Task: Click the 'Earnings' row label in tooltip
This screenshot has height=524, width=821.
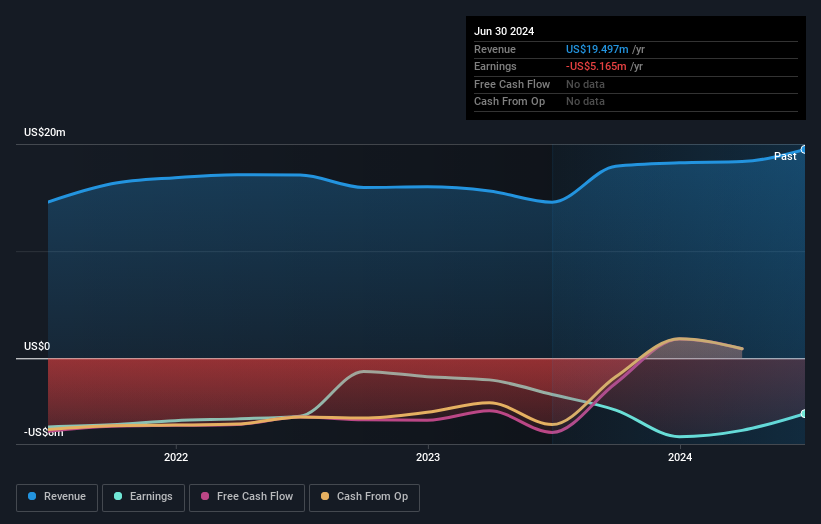Action: [495, 66]
